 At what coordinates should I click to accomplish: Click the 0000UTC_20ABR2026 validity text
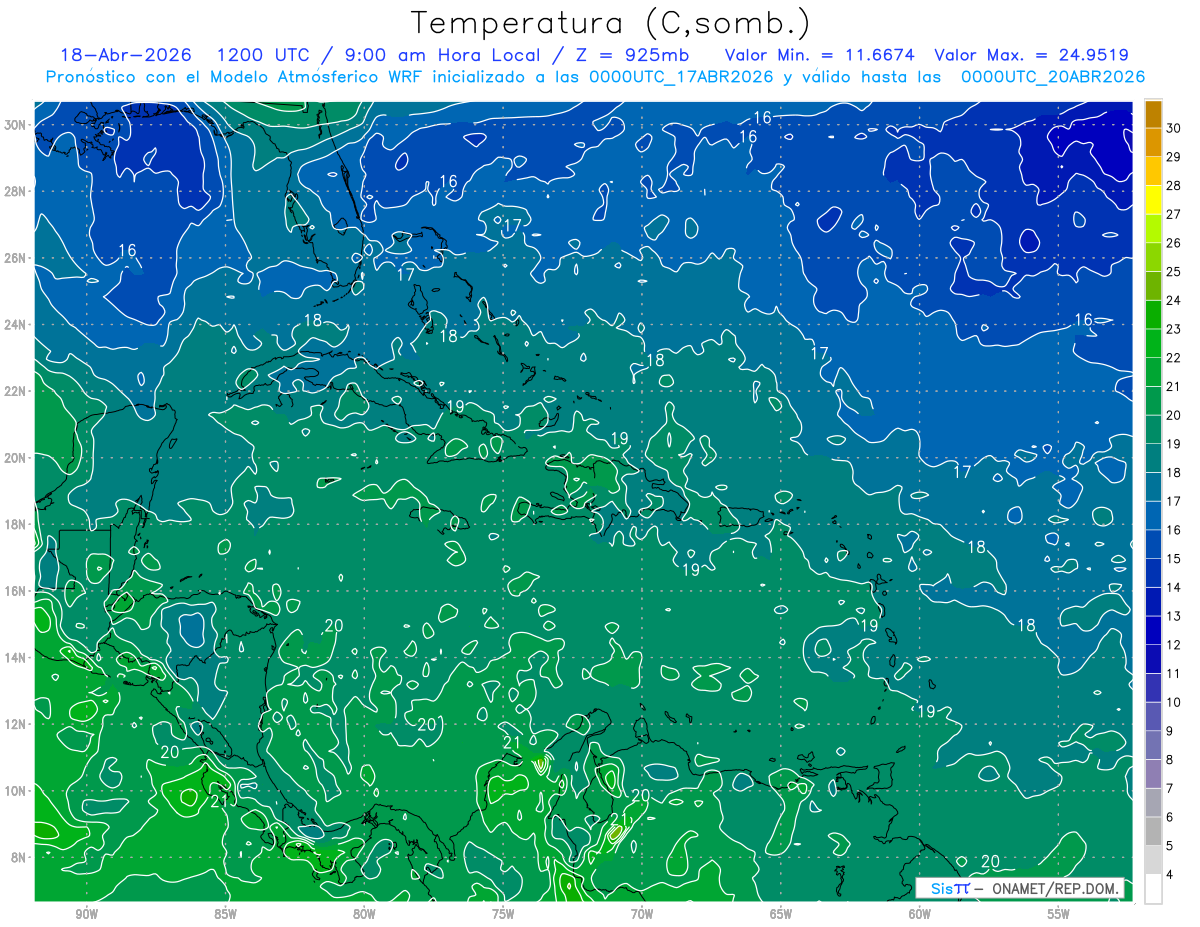tap(1053, 77)
